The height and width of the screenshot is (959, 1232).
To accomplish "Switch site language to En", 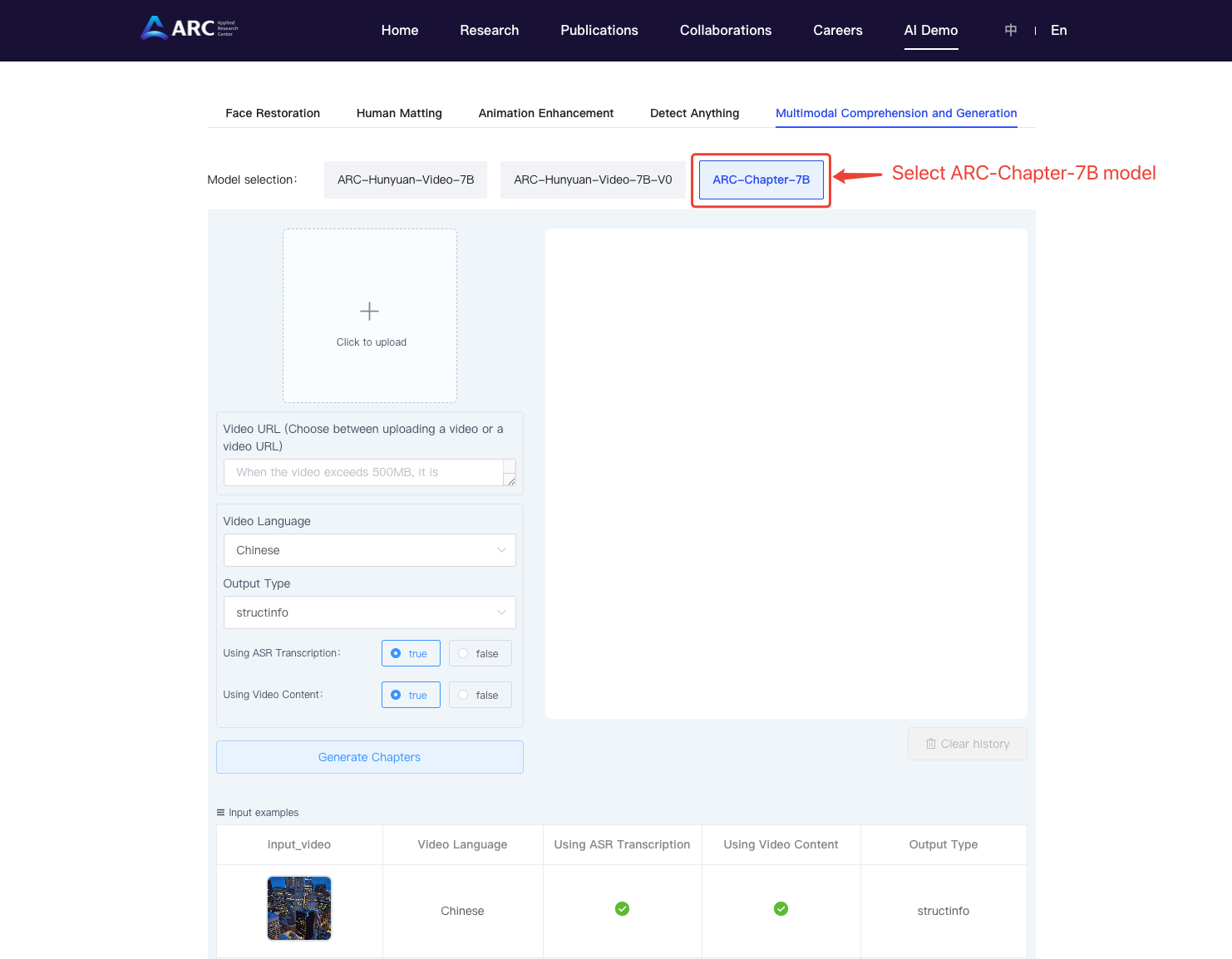I will click(x=1058, y=31).
